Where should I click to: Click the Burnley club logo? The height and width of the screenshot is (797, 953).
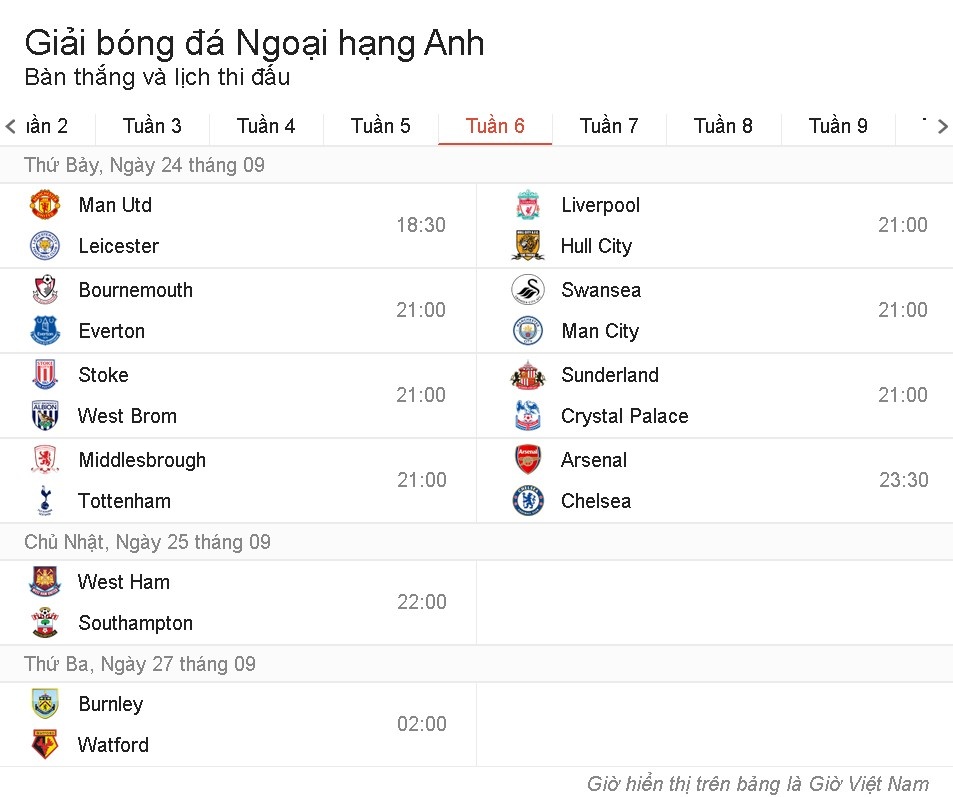(45, 703)
